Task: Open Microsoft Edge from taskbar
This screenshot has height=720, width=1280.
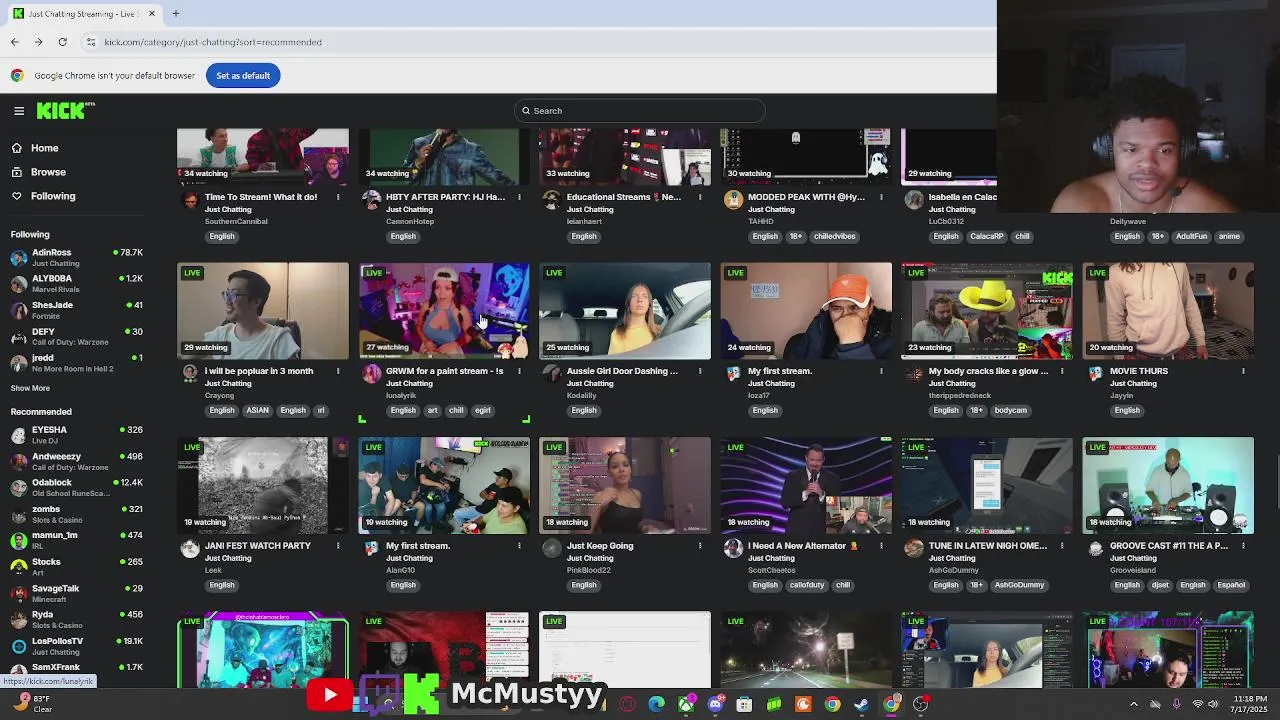Action: point(656,704)
